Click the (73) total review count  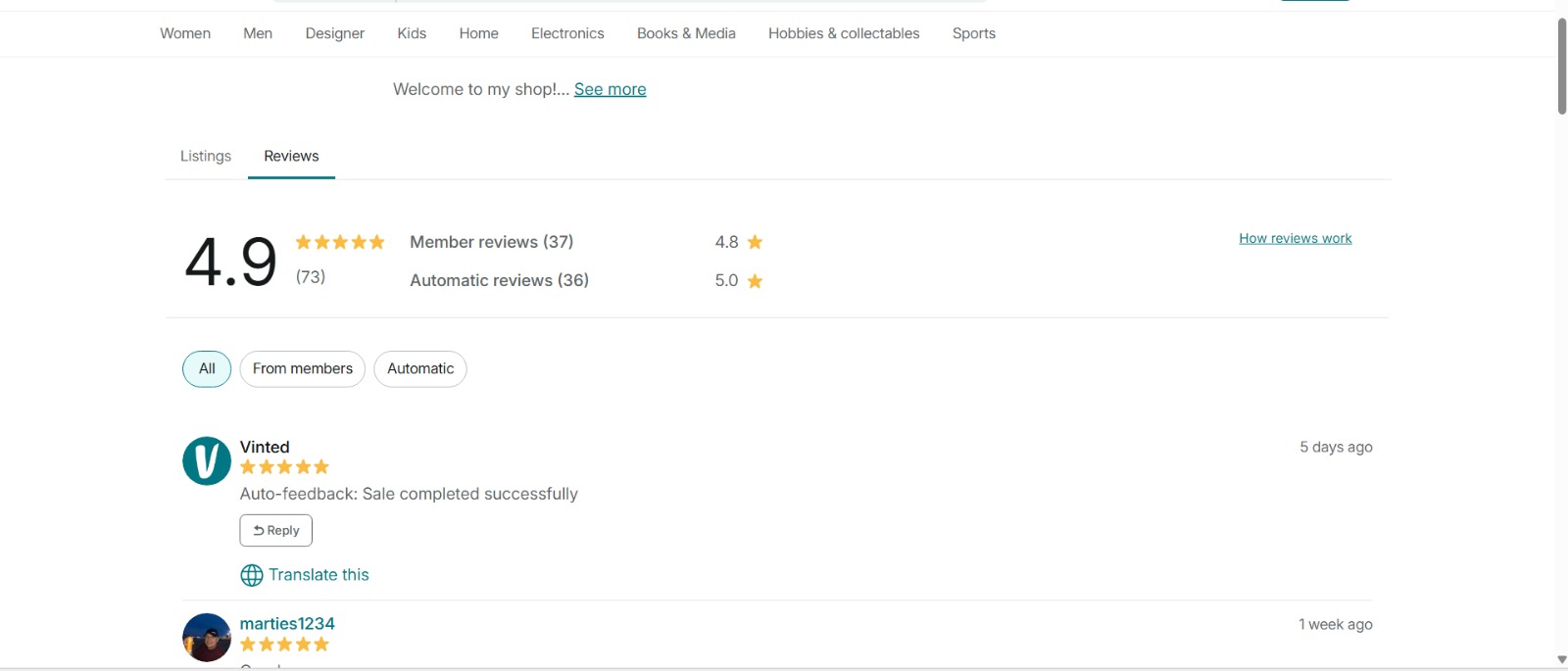click(x=311, y=277)
